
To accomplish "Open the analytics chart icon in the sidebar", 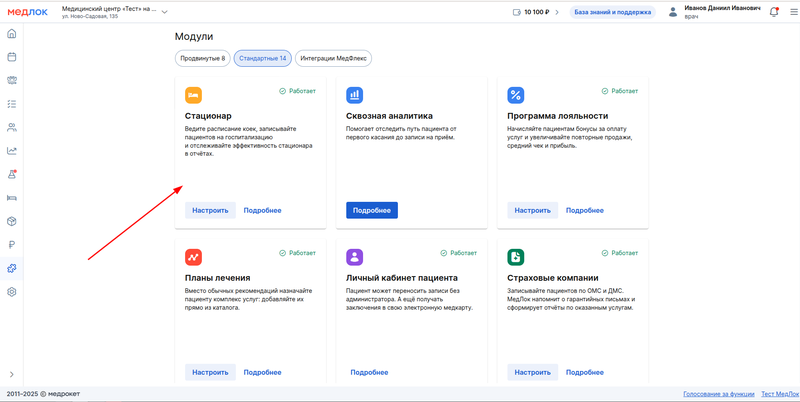I will (x=12, y=151).
